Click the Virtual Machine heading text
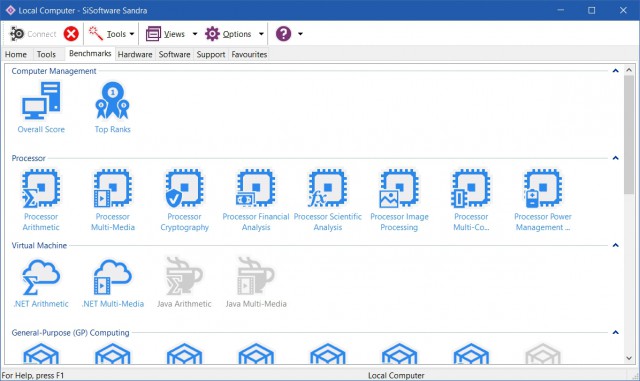Screen dimensions: 640x381 39,245
